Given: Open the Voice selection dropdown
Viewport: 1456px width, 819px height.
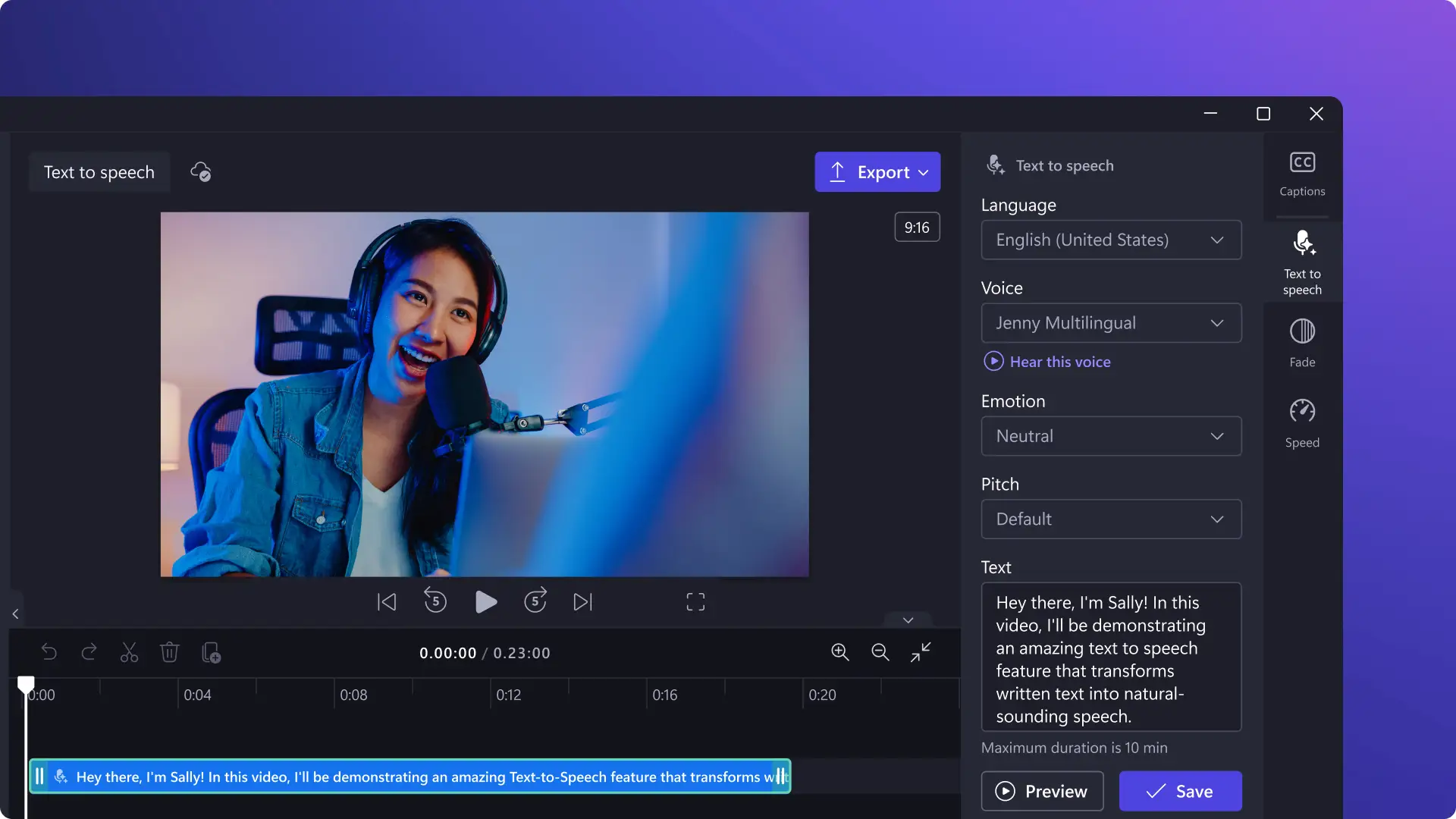Looking at the screenshot, I should click(1111, 322).
